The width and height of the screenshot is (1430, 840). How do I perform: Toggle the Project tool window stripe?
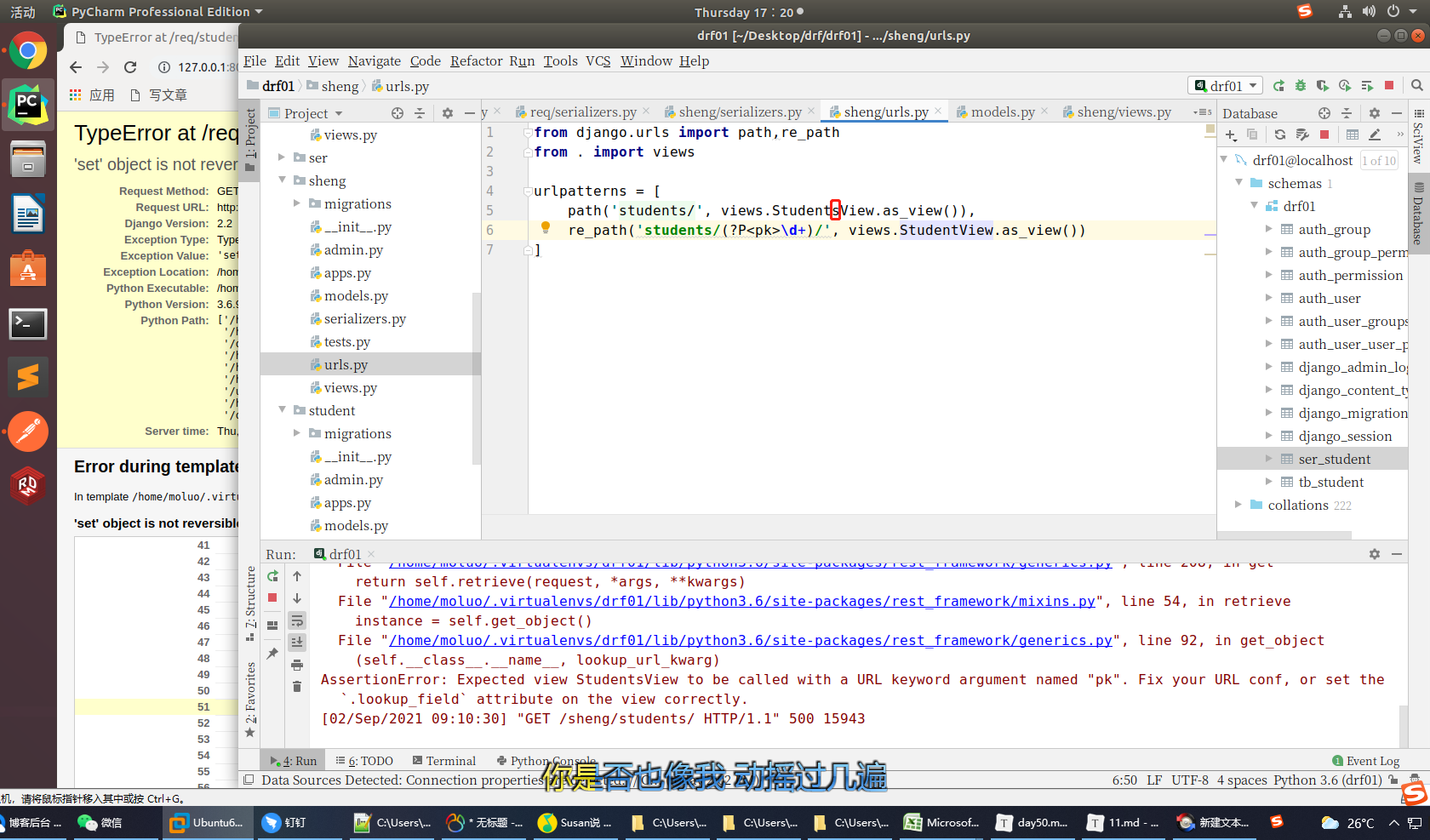[x=250, y=140]
